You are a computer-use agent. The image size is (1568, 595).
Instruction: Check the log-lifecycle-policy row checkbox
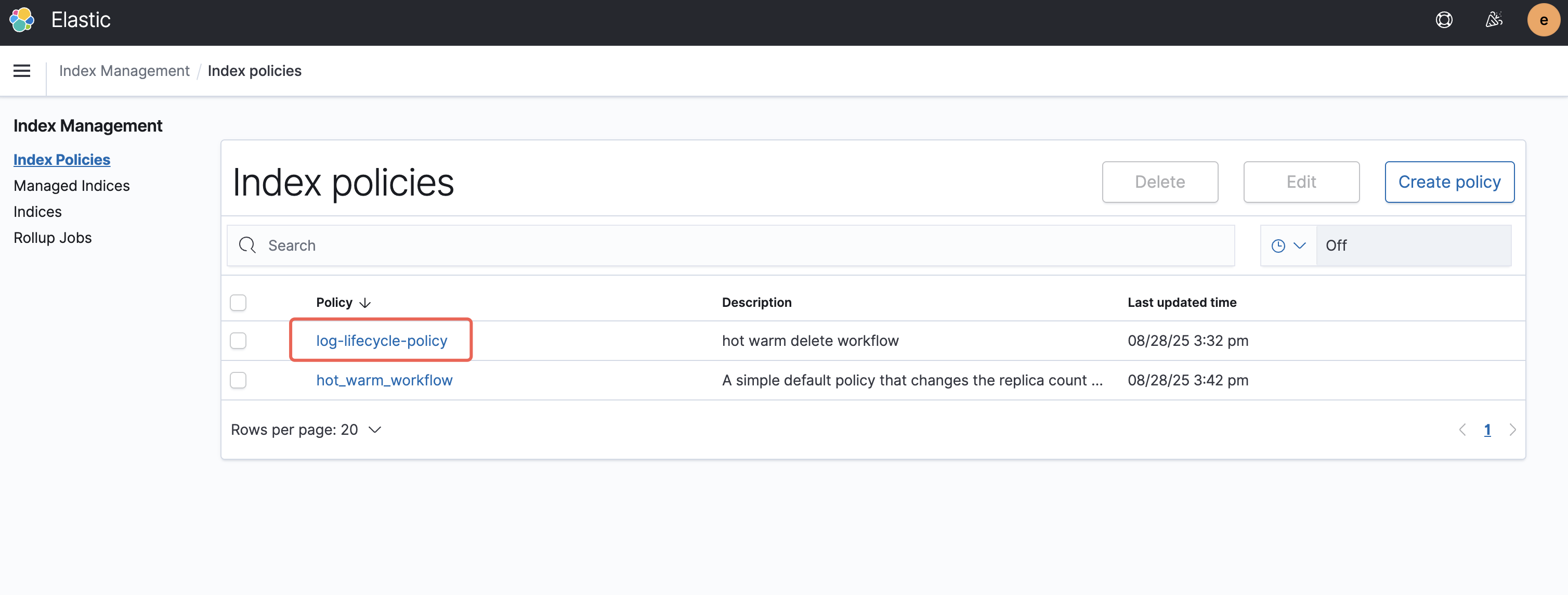(x=238, y=341)
